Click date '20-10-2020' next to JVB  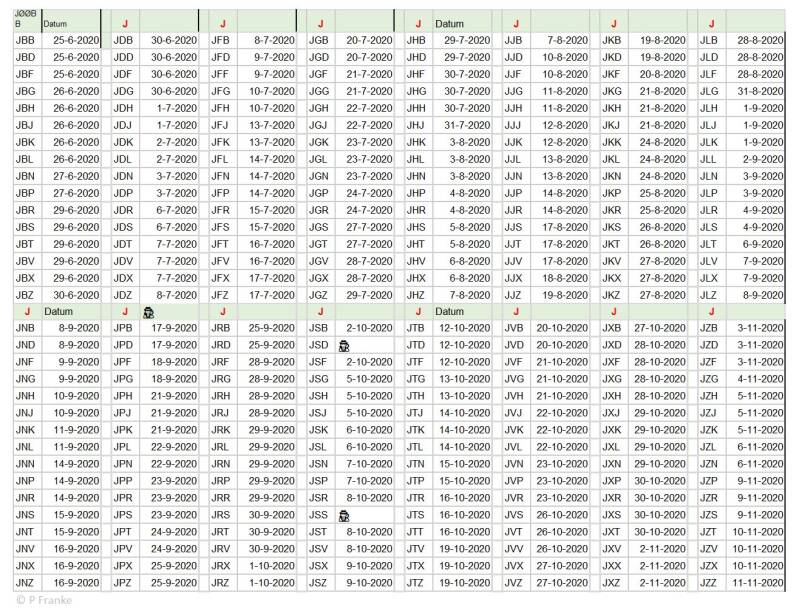point(562,328)
